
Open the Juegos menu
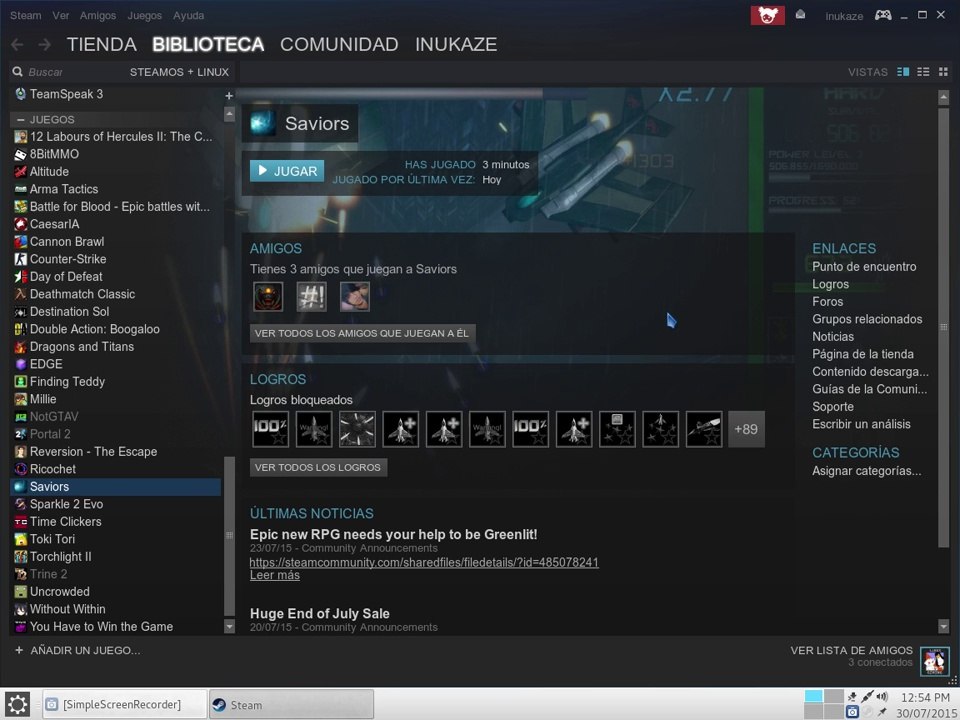coord(144,15)
